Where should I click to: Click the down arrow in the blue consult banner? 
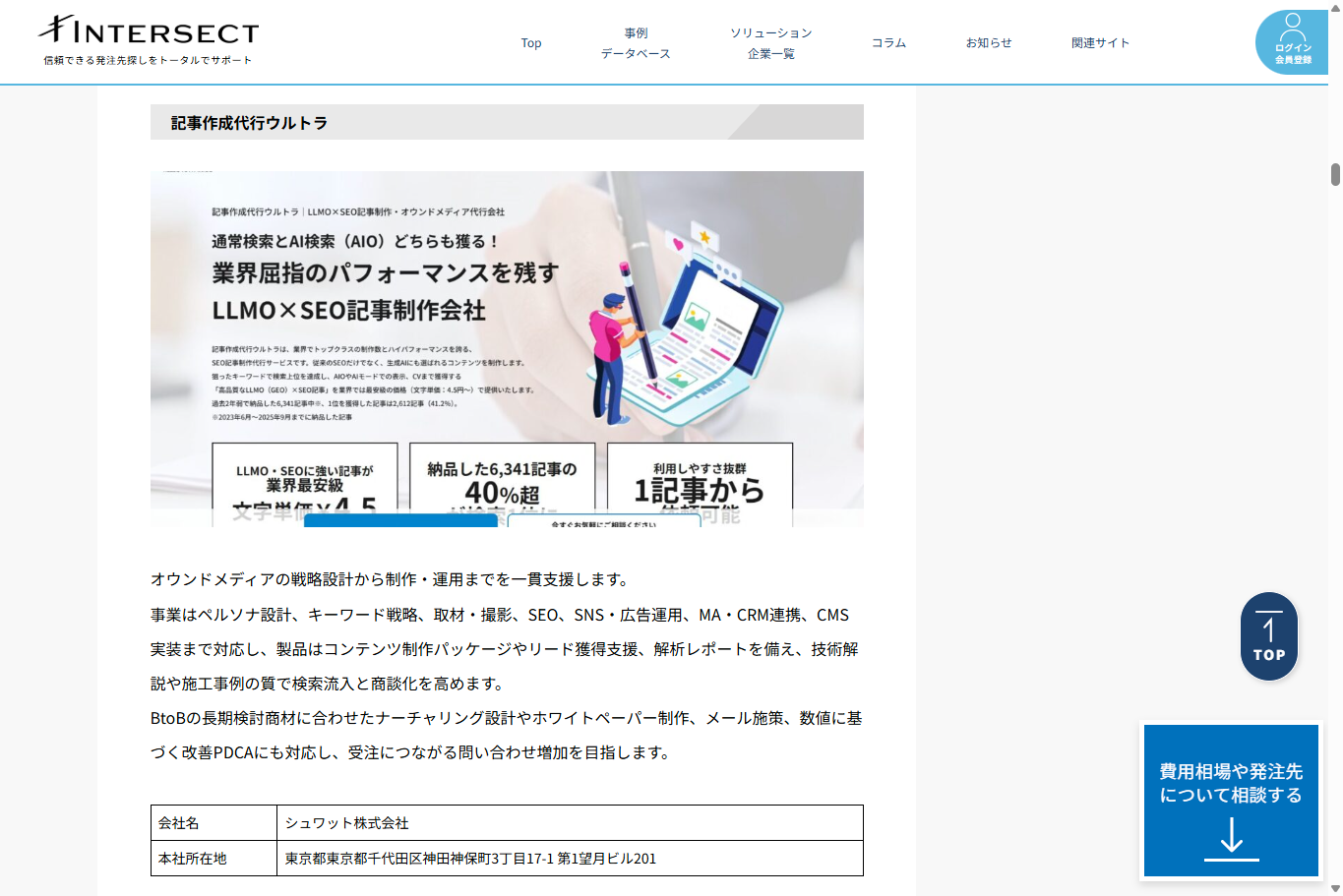click(1231, 838)
